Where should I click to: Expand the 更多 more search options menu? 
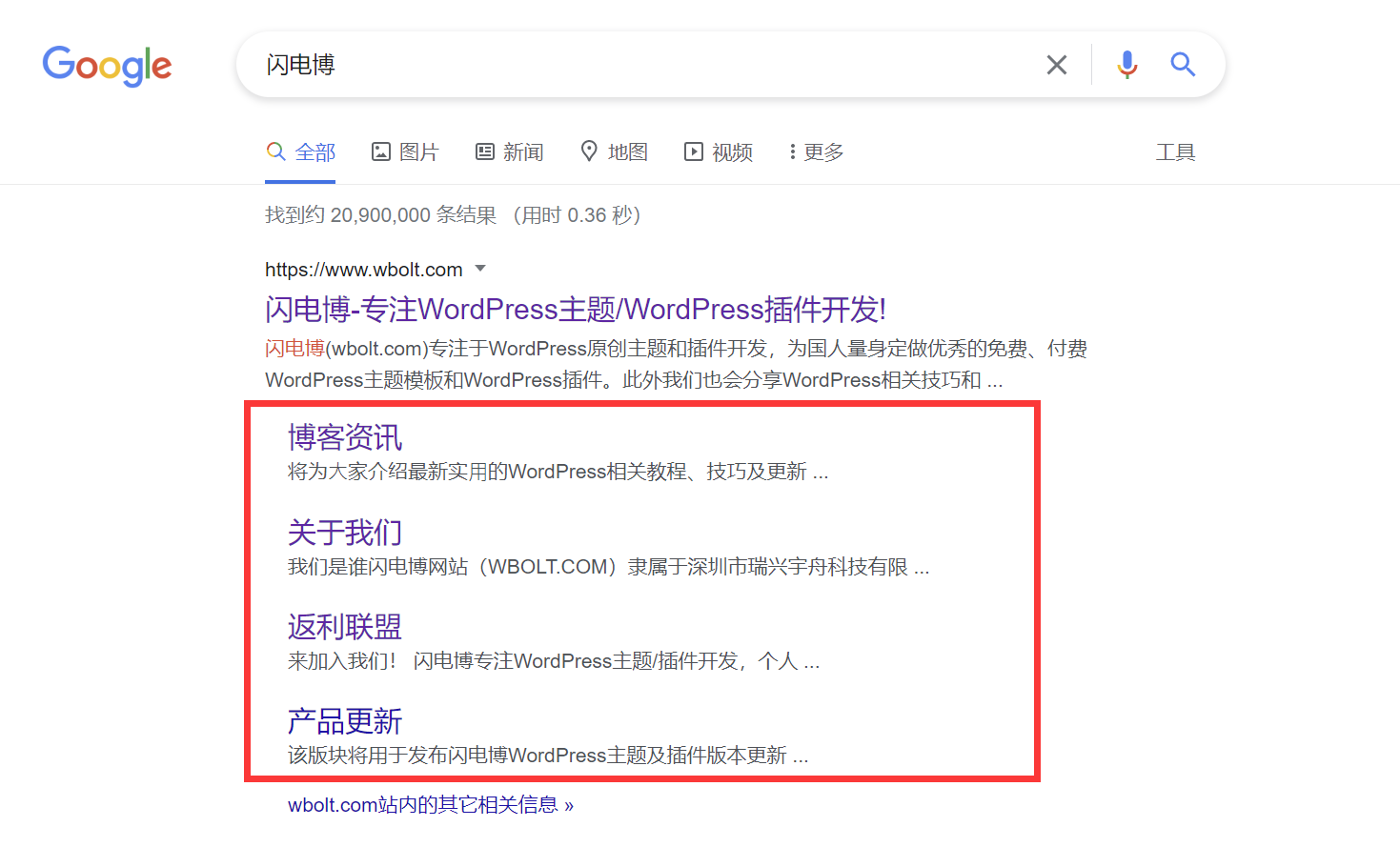pyautogui.click(x=815, y=151)
